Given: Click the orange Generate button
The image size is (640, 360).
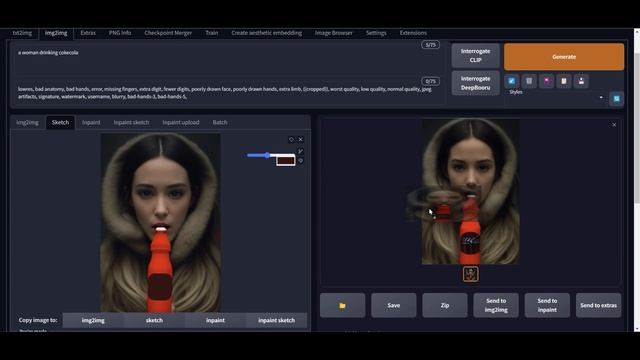Looking at the screenshot, I should 564,57.
